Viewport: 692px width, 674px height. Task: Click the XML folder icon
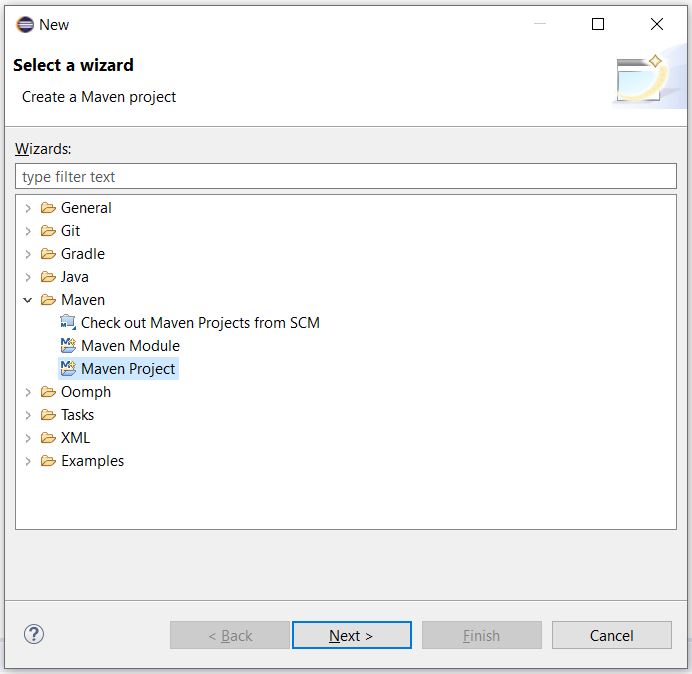(x=48, y=438)
